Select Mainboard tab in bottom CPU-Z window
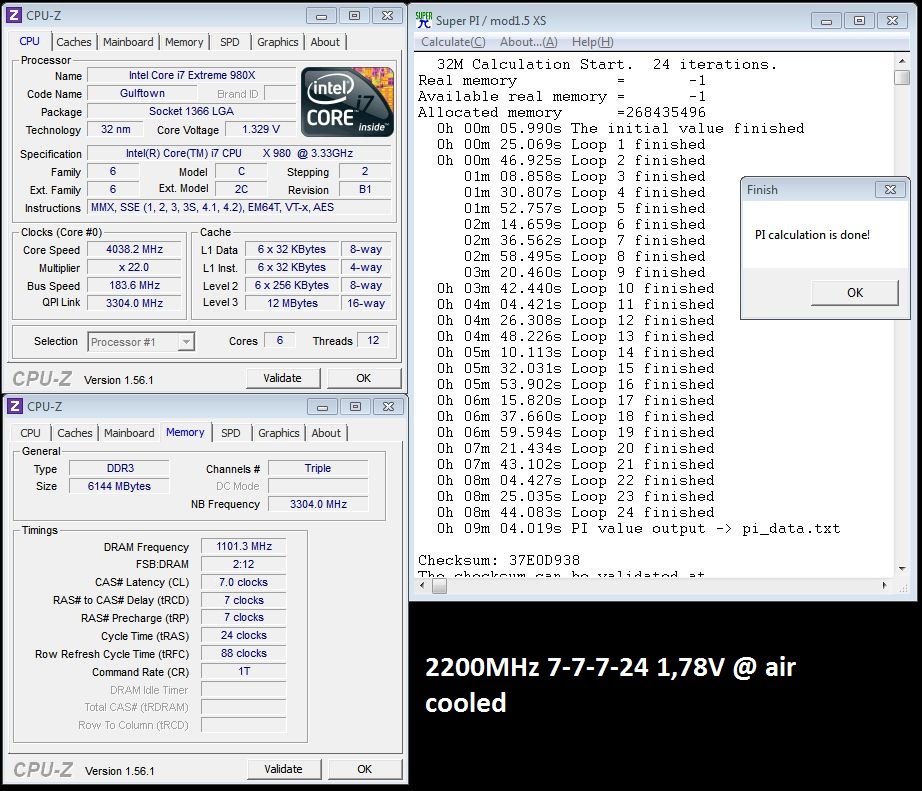The image size is (922, 791). [x=129, y=433]
